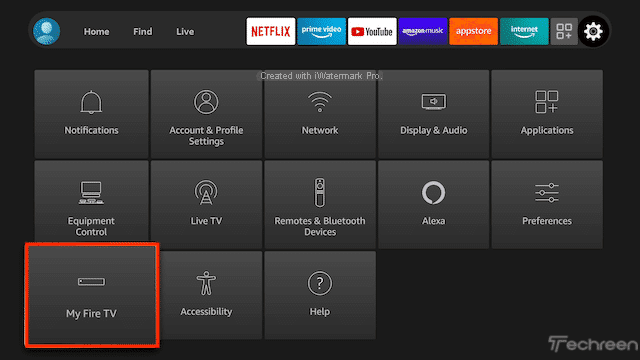Viewport: 640px width, 360px height.
Task: Open Notifications settings tile
Action: point(91,114)
